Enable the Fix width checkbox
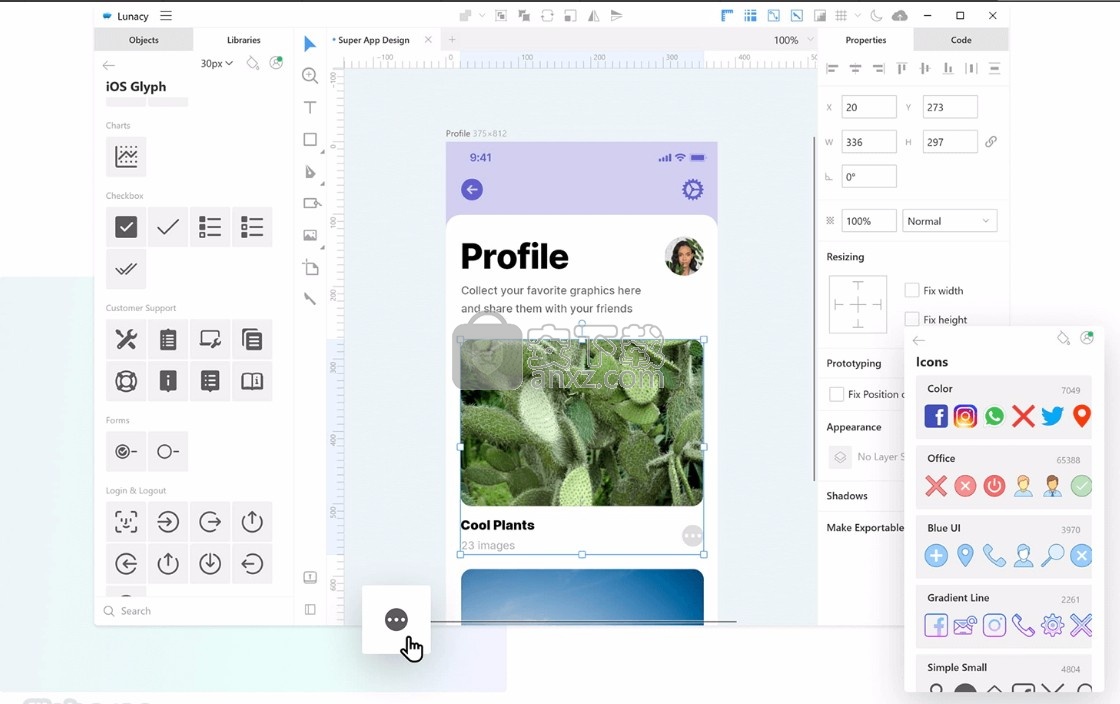1120x704 pixels. click(x=912, y=290)
